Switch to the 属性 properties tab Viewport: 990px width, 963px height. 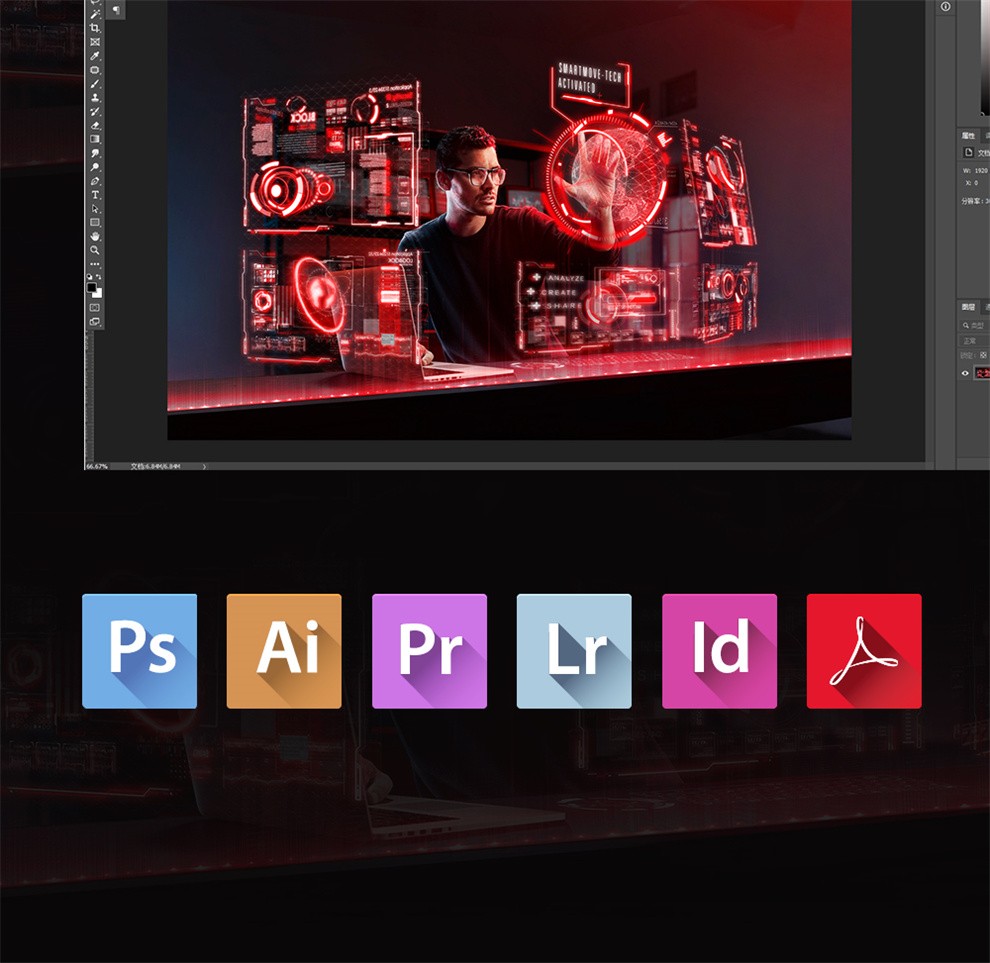(968, 135)
